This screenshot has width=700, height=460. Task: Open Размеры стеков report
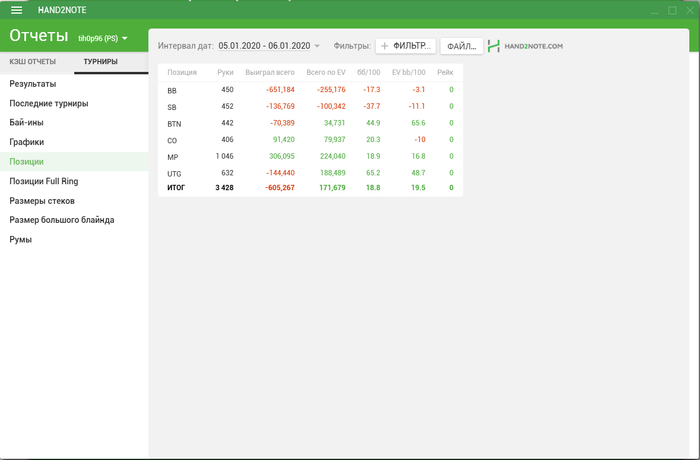(42, 201)
